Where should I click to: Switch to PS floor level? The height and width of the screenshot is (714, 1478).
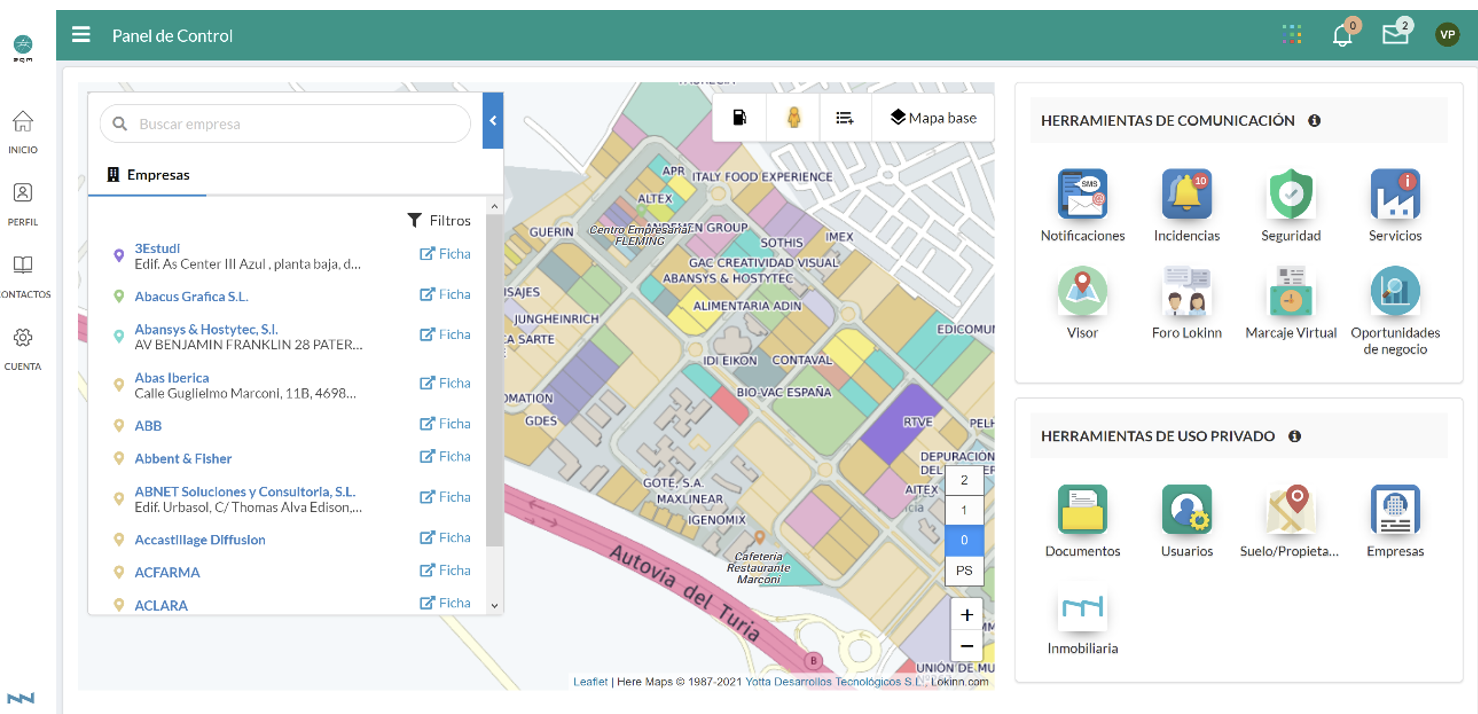point(964,571)
